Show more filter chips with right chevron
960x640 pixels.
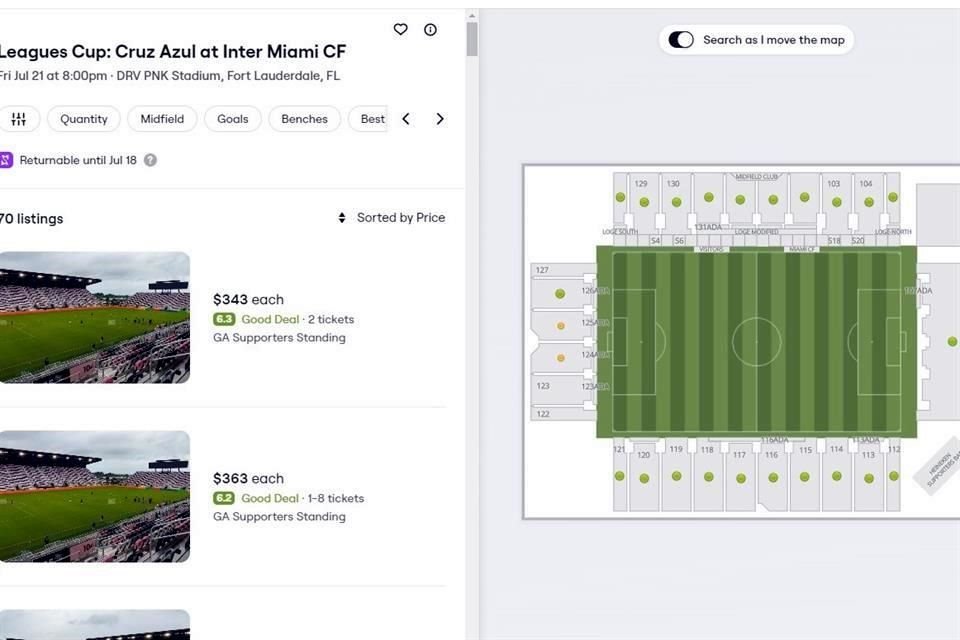tap(440, 119)
